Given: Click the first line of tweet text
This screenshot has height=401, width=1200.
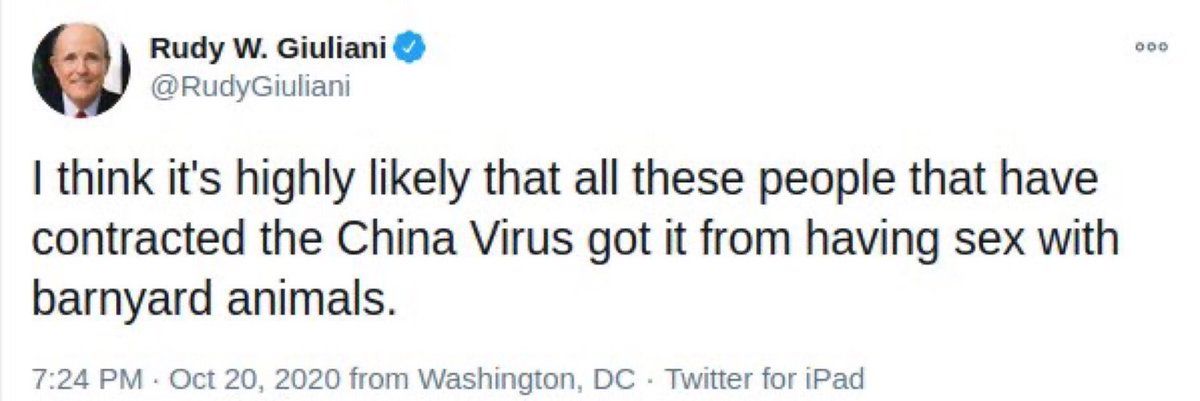Looking at the screenshot, I should 565,183.
